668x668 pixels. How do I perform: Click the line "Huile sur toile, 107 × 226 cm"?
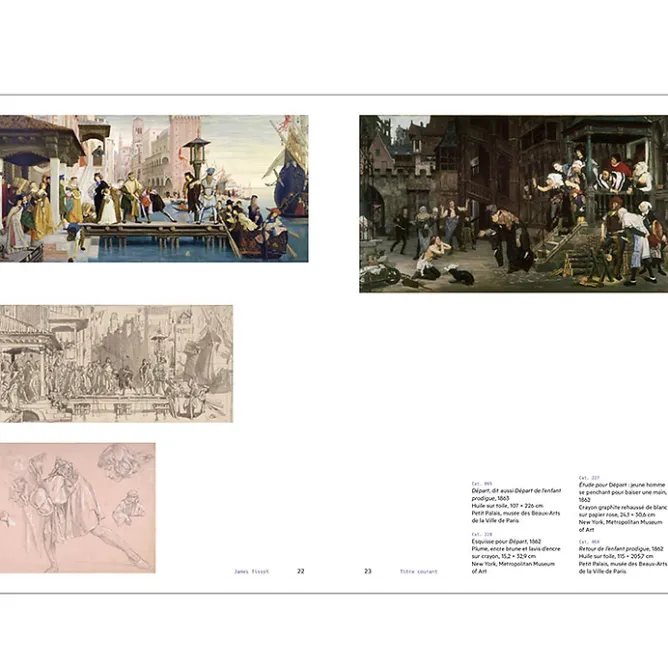point(507,506)
